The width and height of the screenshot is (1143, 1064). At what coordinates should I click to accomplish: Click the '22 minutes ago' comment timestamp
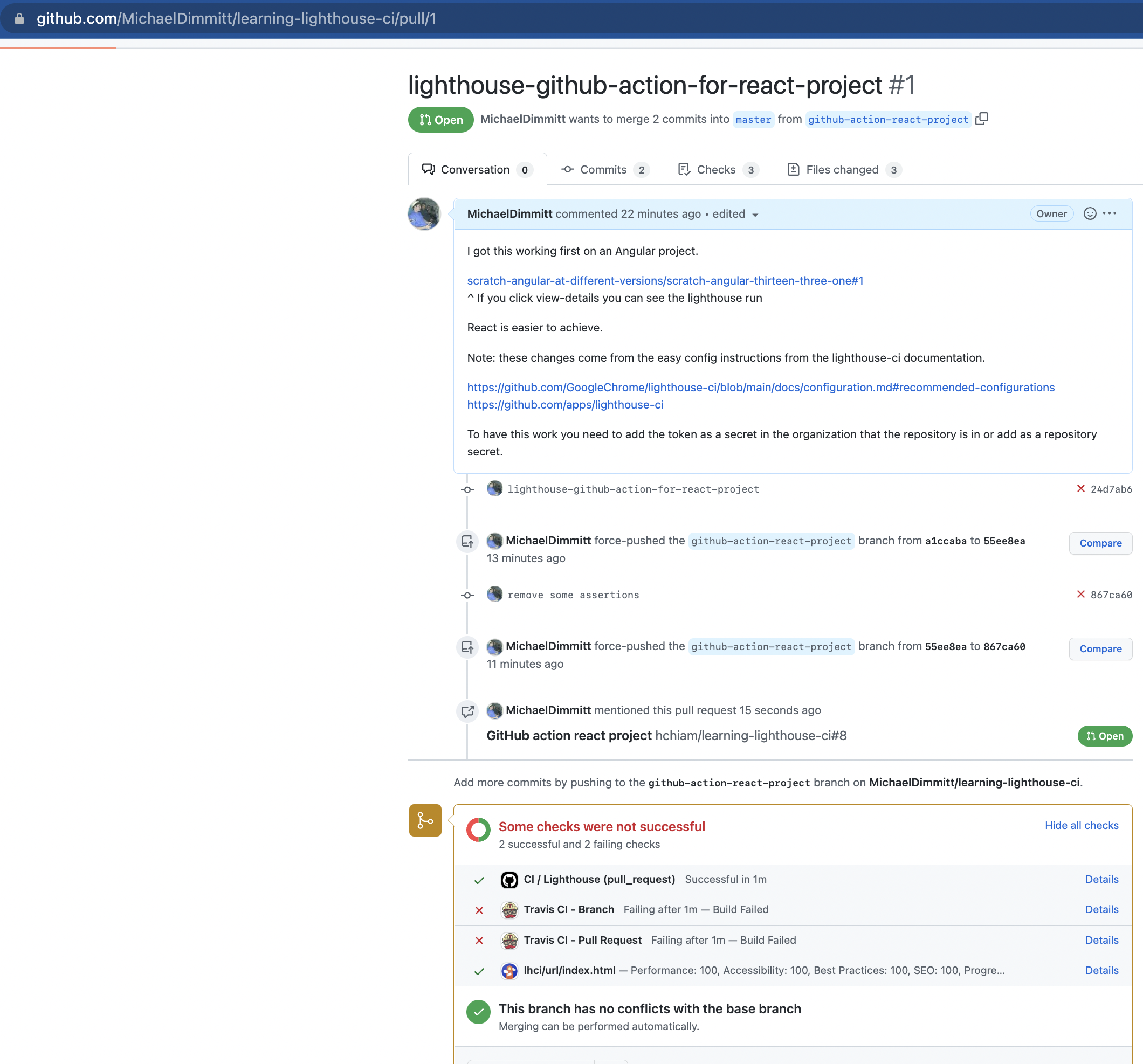coord(660,214)
